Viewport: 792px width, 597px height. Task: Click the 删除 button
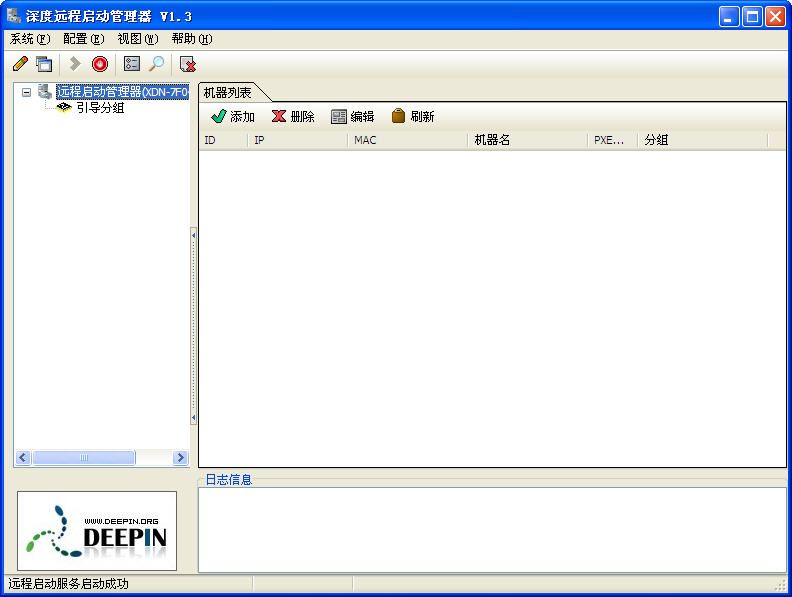[x=293, y=116]
